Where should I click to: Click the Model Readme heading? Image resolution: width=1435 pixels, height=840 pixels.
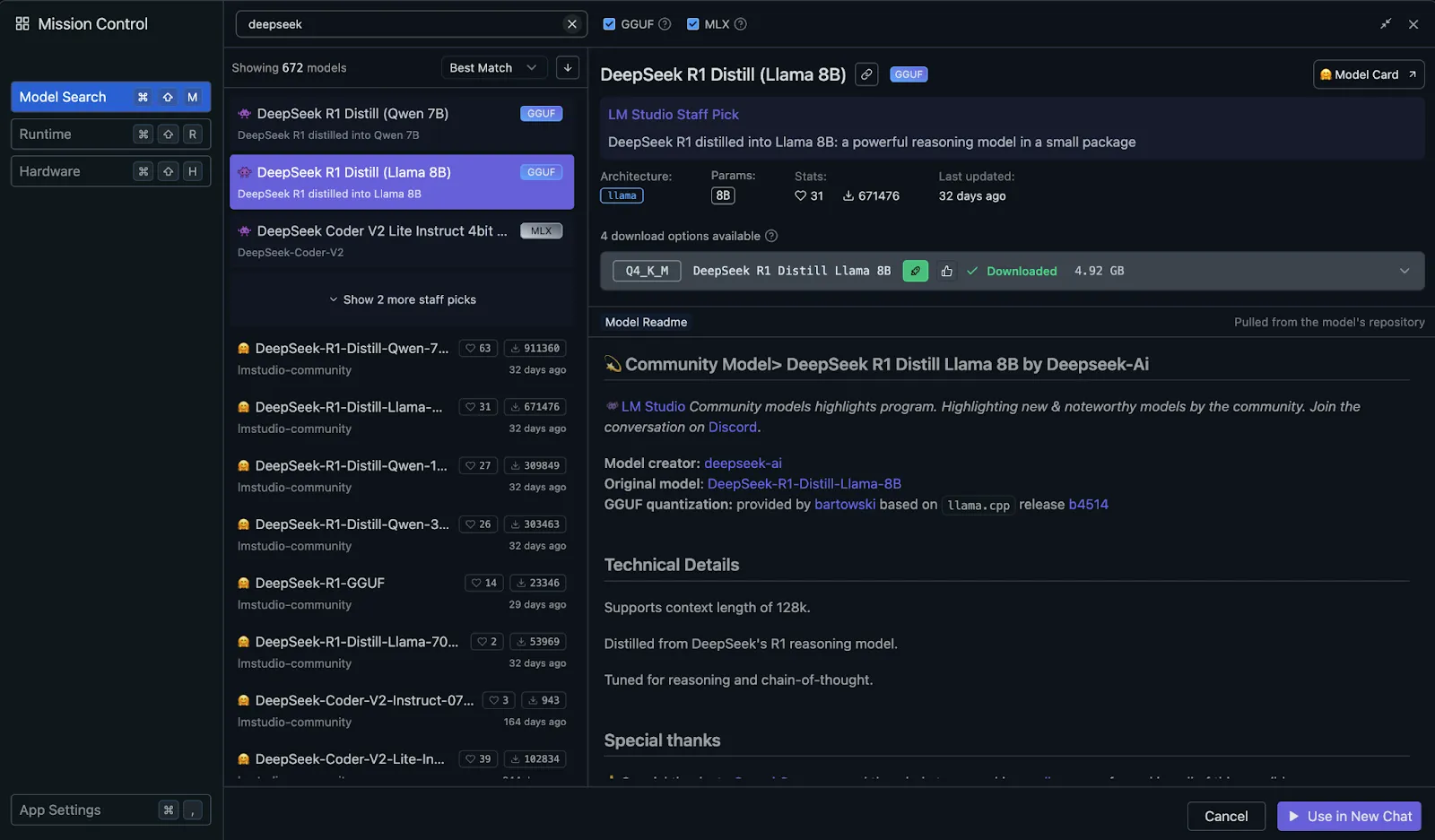[646, 322]
